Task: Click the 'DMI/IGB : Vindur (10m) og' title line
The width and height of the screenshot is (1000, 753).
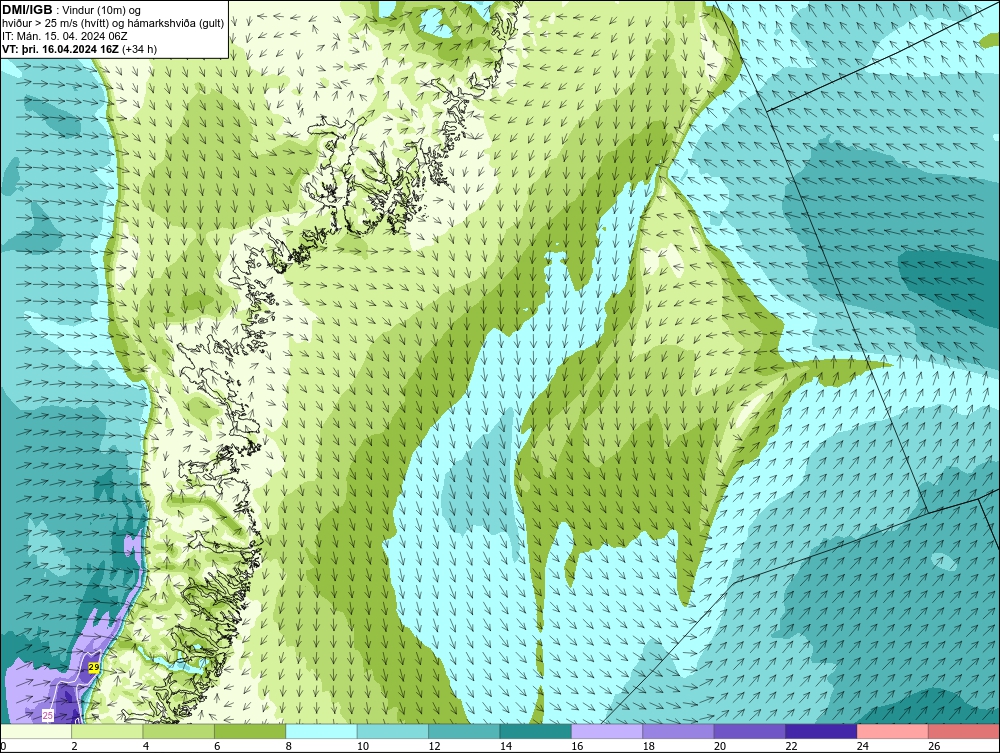Action: [x=72, y=10]
